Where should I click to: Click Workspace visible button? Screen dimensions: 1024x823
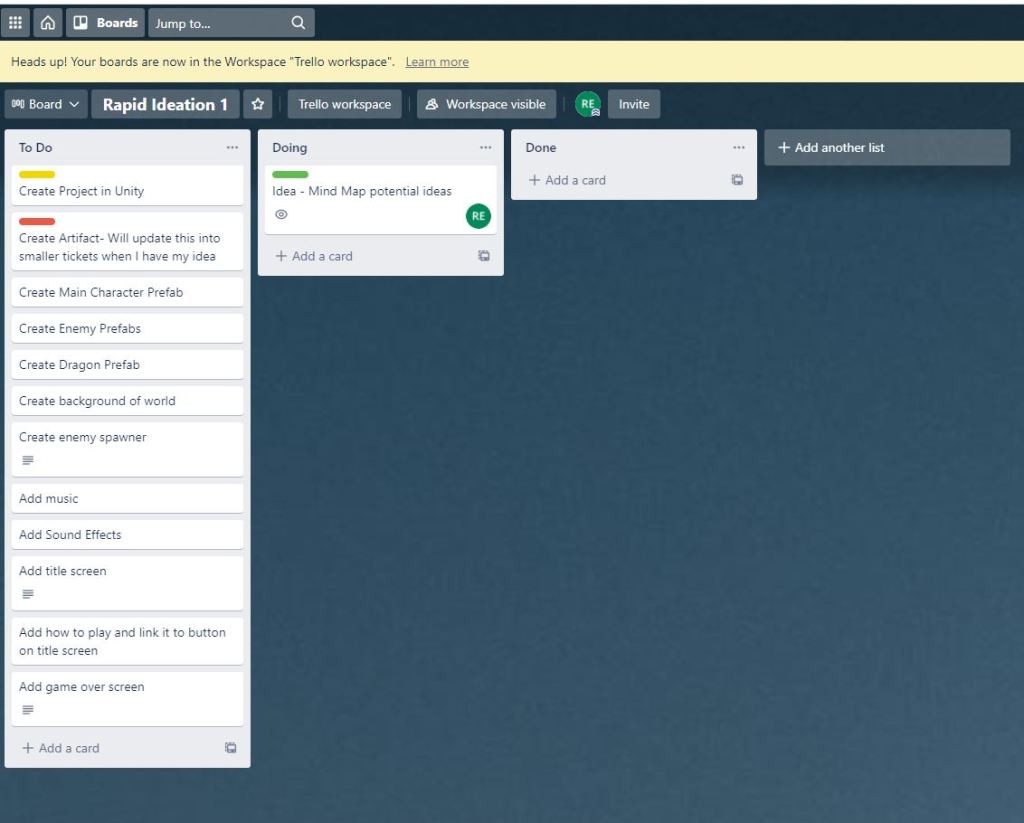(486, 104)
